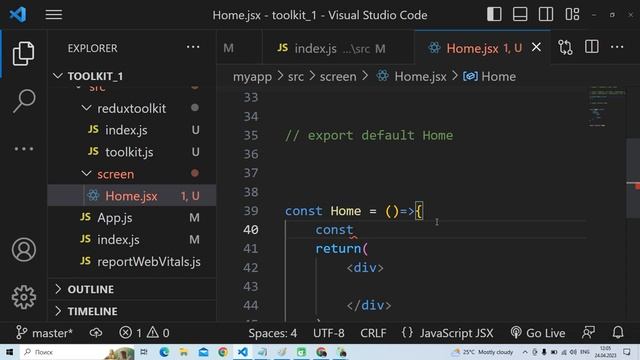Click the myapp breadcrumb

(252, 76)
